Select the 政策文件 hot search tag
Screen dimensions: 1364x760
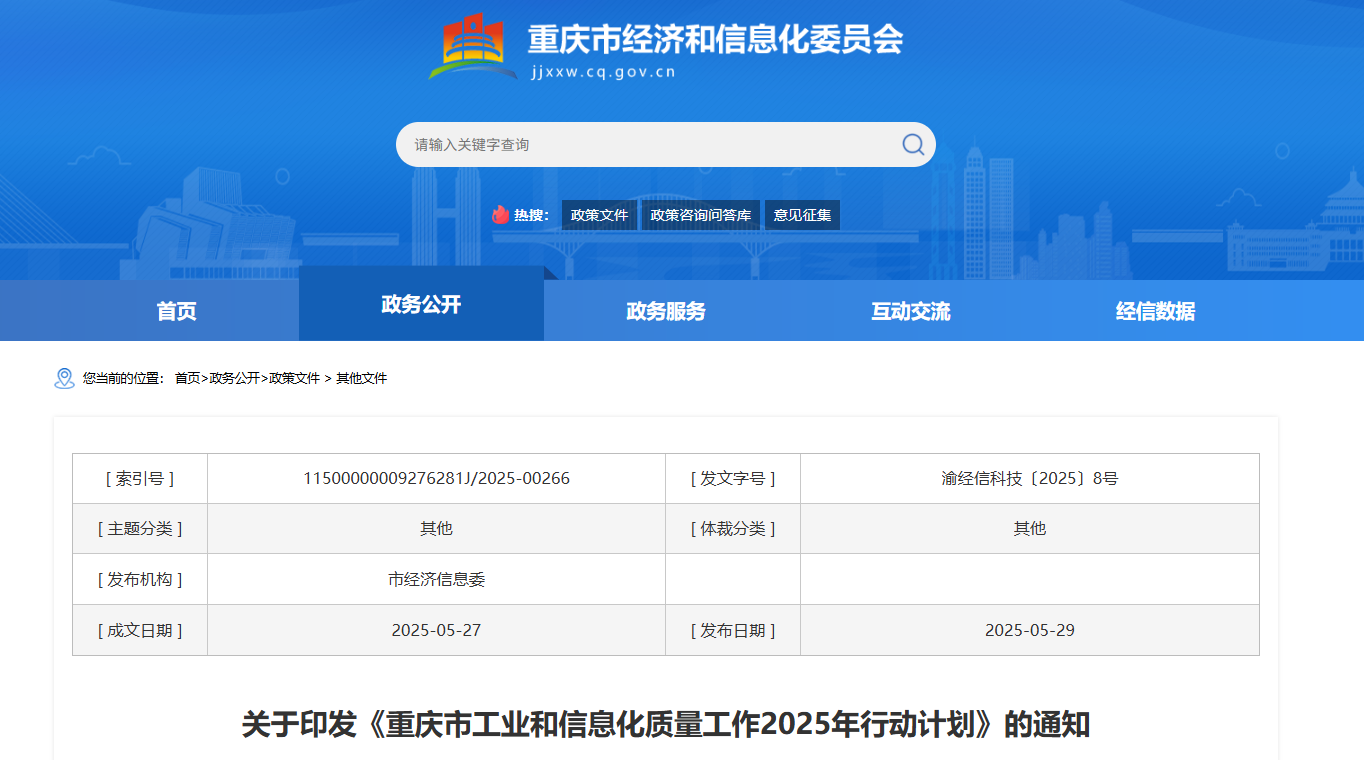pos(599,215)
